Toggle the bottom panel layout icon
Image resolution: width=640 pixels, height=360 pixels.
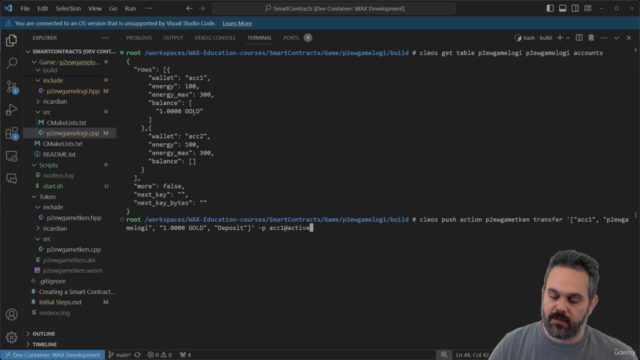[x=562, y=8]
